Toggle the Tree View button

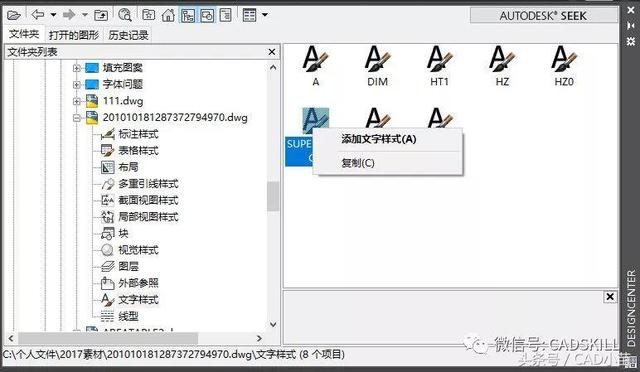188,15
